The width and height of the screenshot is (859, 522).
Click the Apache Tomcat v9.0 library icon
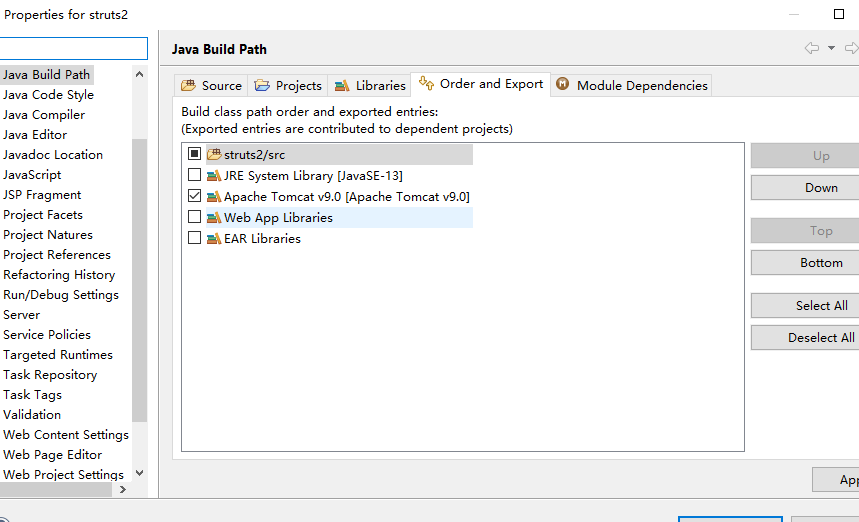point(214,197)
